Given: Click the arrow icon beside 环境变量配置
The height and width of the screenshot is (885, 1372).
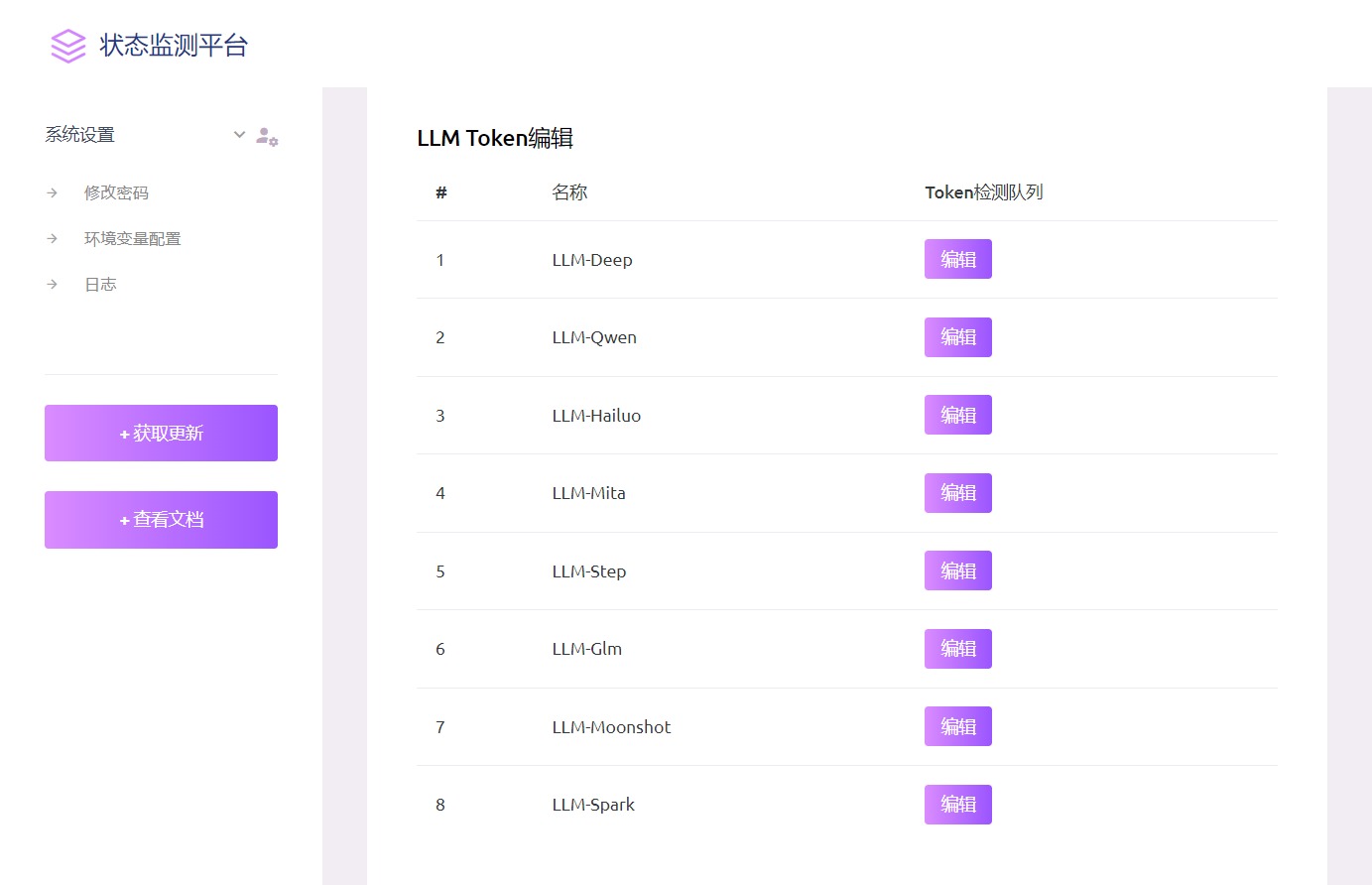Looking at the screenshot, I should coord(53,238).
